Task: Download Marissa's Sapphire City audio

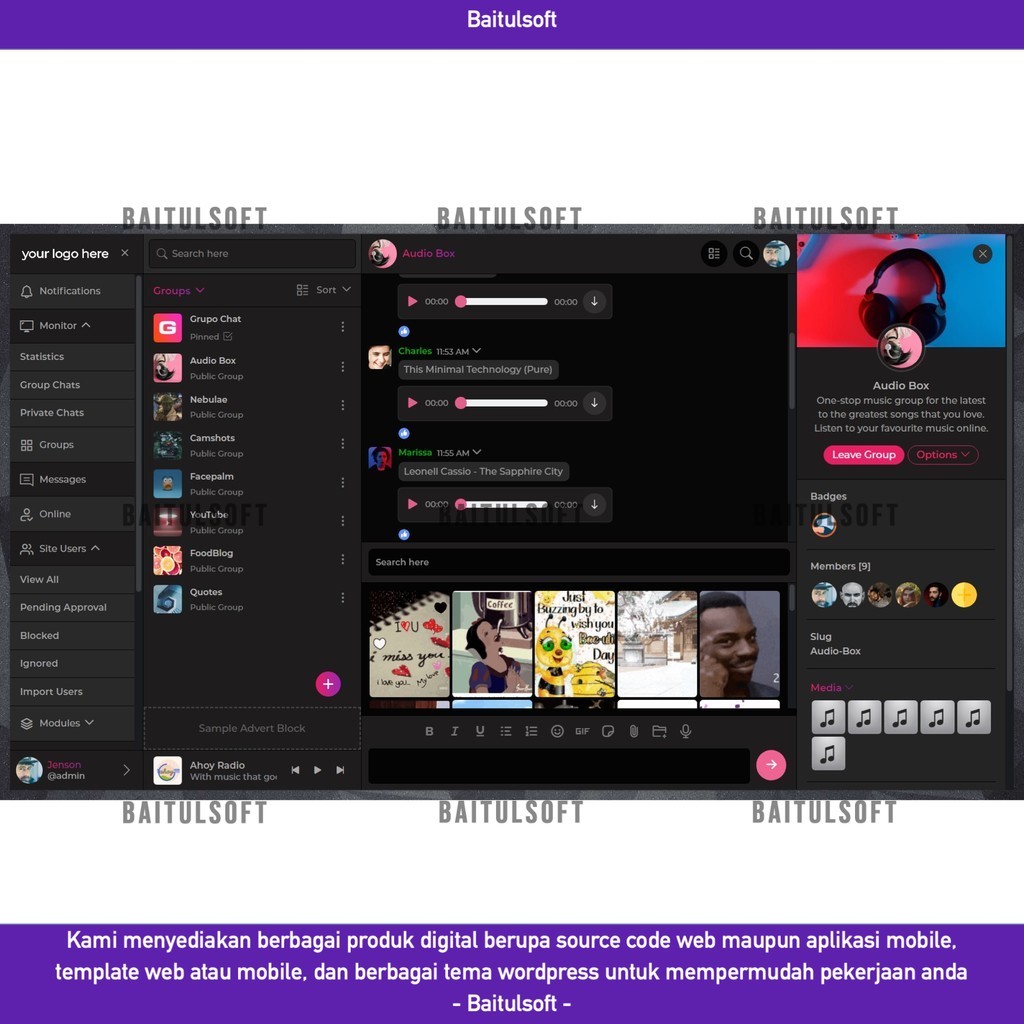Action: click(594, 504)
